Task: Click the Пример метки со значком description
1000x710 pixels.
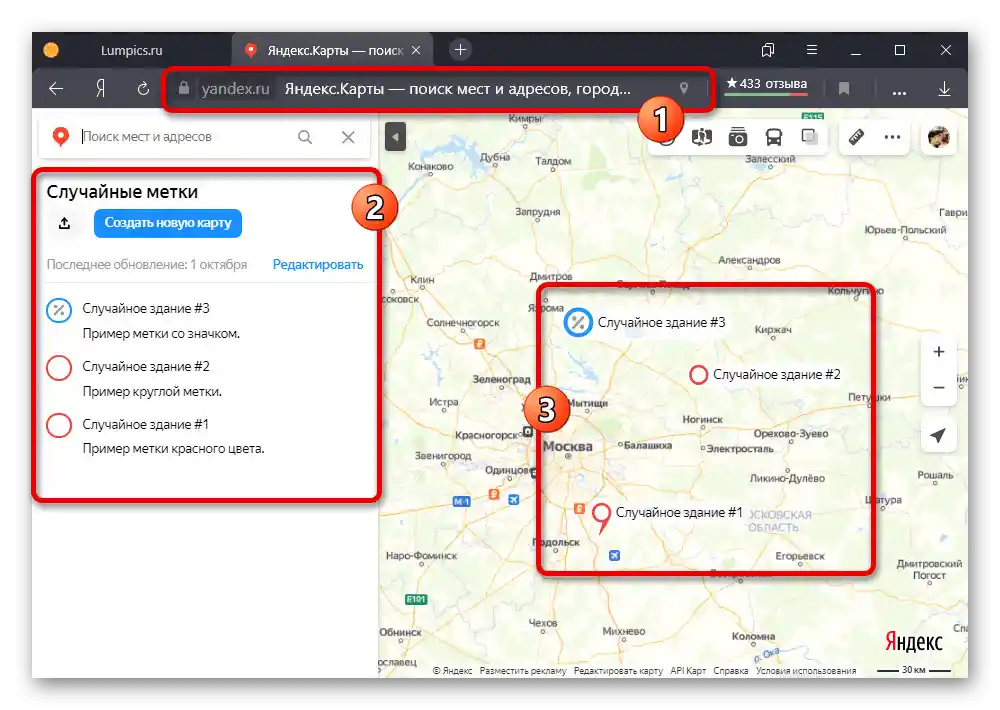Action: 161,334
